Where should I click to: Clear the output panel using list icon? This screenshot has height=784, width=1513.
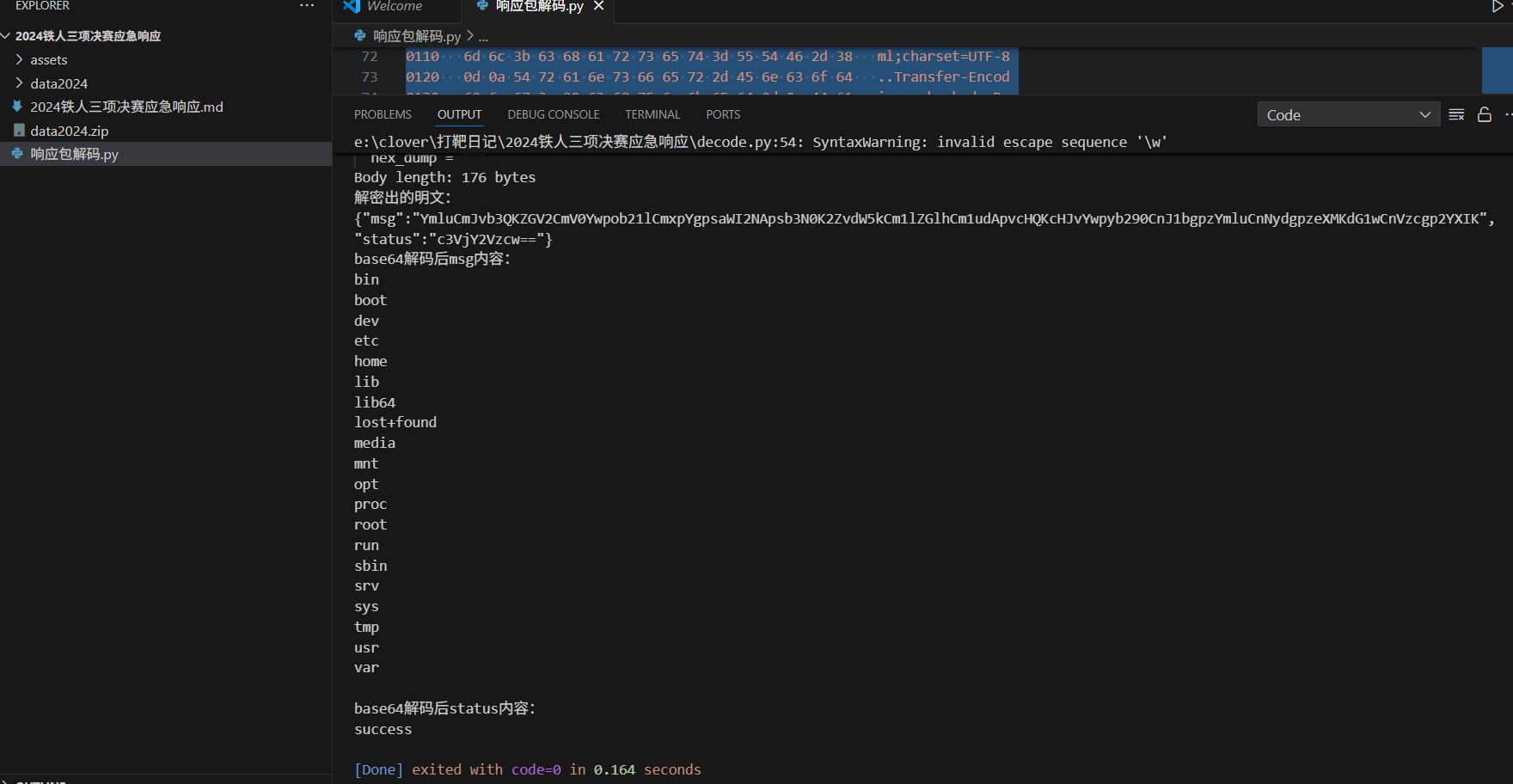click(x=1456, y=114)
